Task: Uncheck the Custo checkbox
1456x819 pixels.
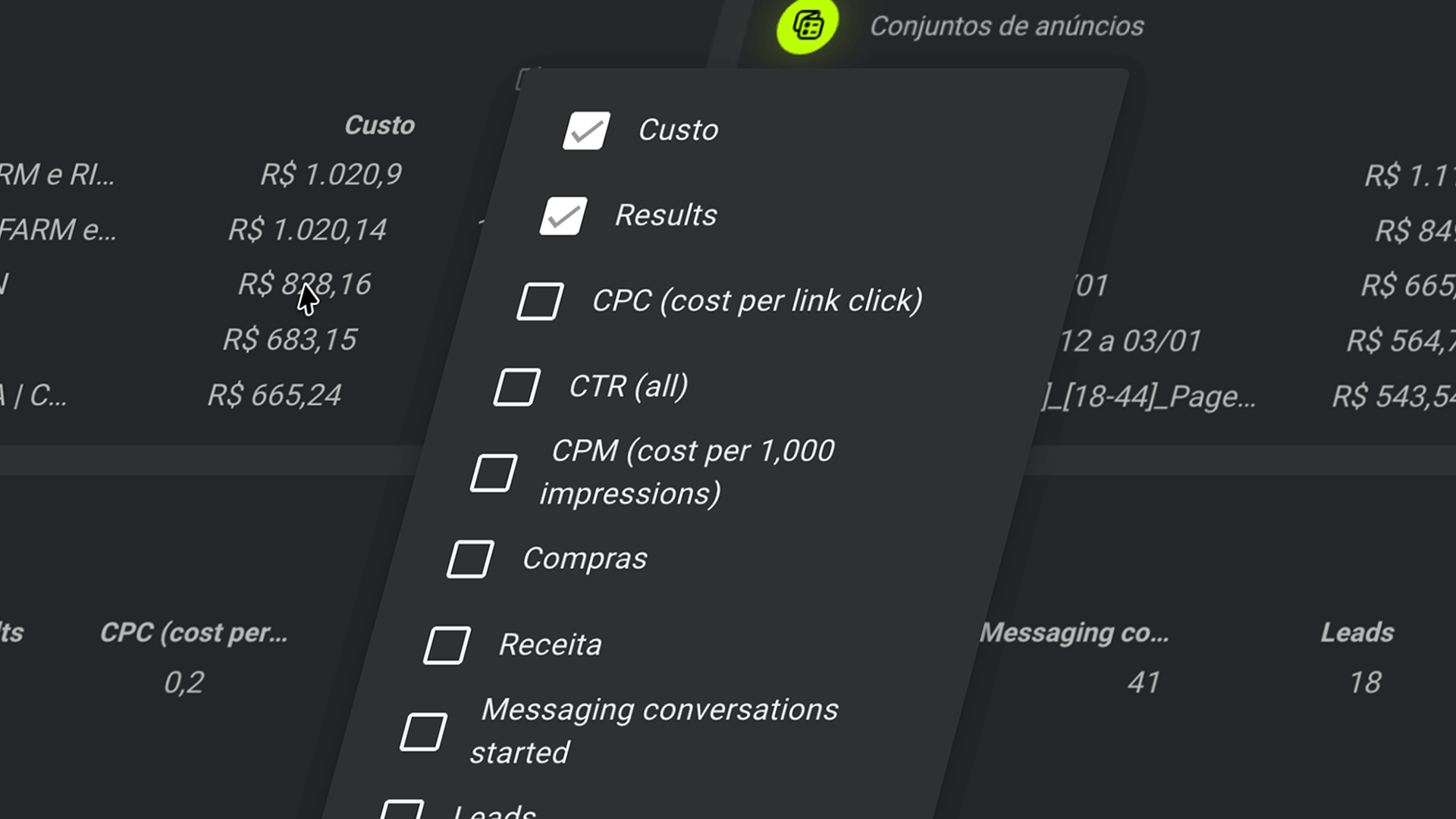Action: tap(586, 130)
